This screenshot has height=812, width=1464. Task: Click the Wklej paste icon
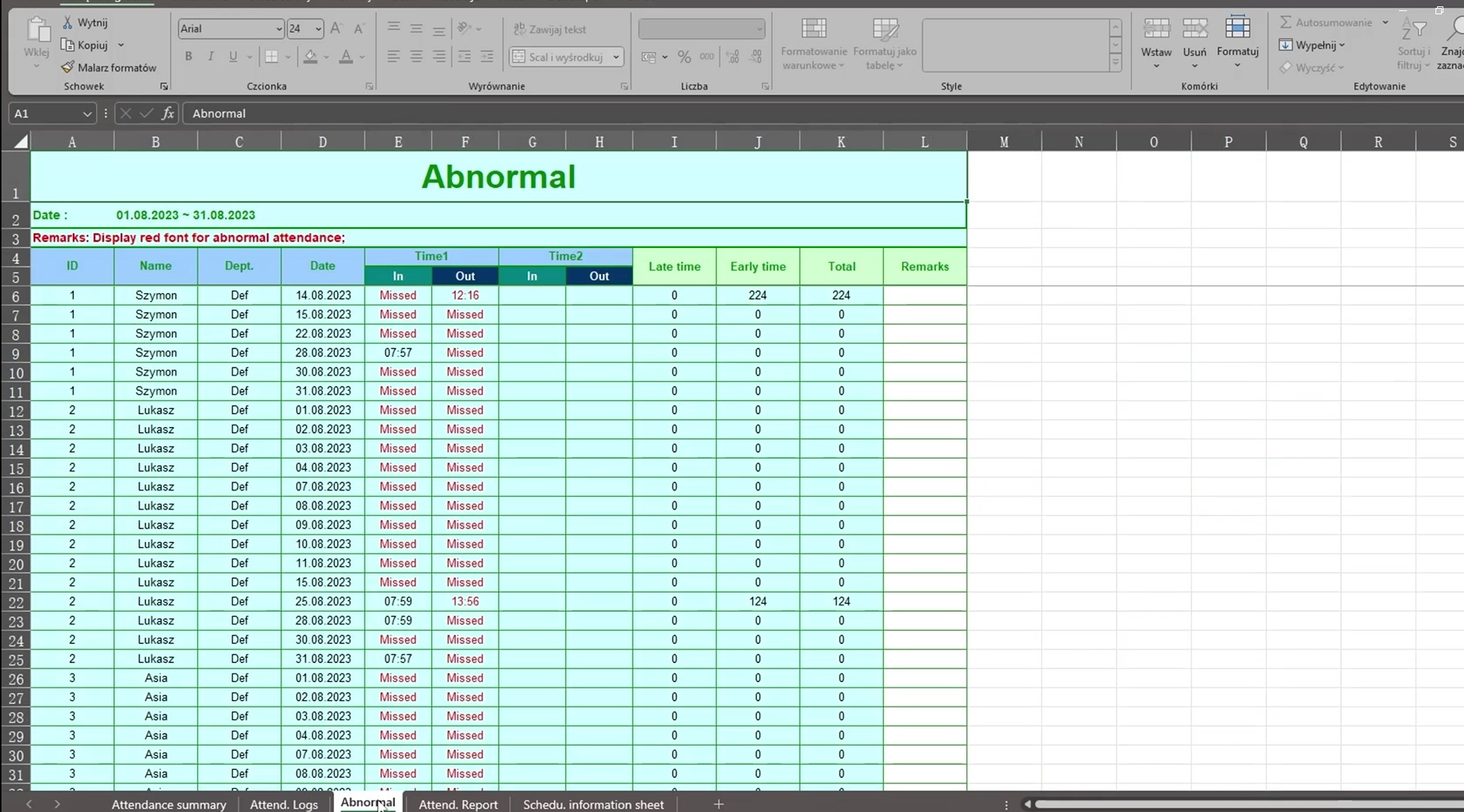click(x=36, y=32)
